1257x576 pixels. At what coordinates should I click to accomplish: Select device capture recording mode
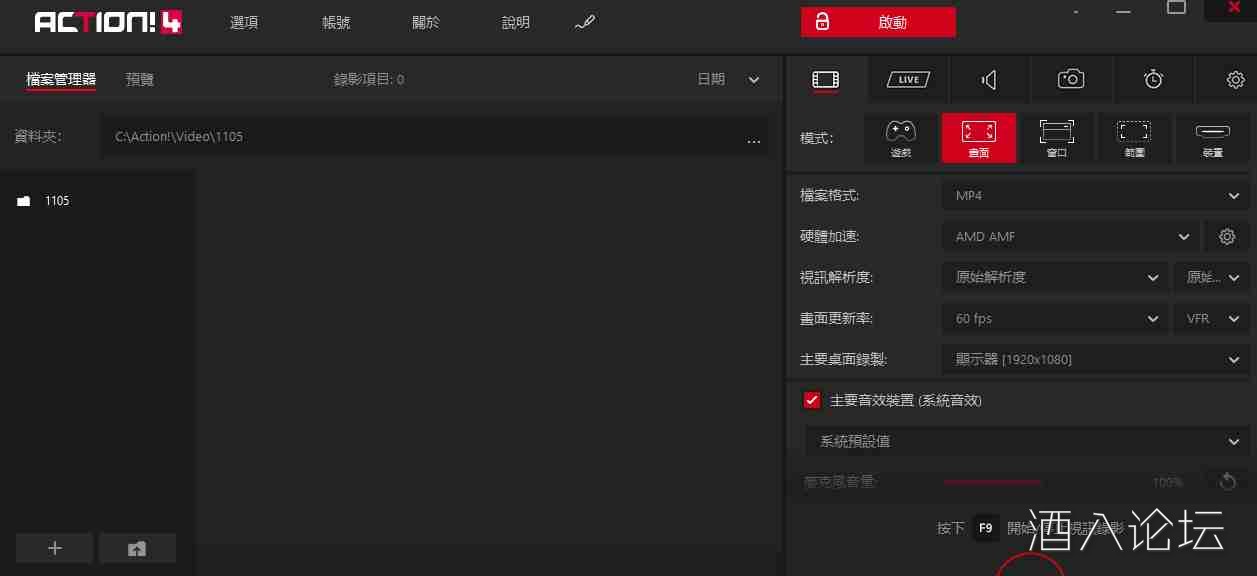point(1212,138)
